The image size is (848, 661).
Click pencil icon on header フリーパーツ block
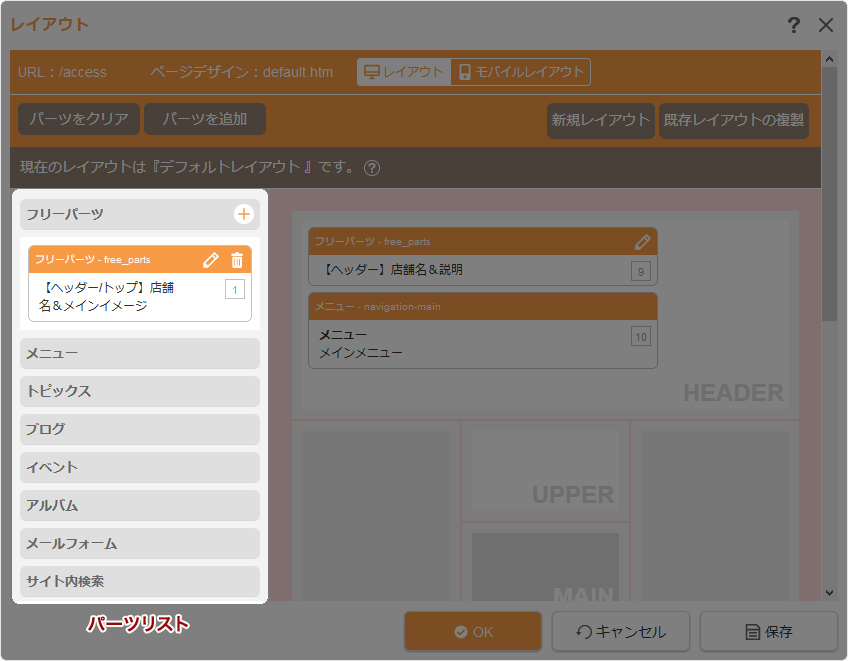643,242
